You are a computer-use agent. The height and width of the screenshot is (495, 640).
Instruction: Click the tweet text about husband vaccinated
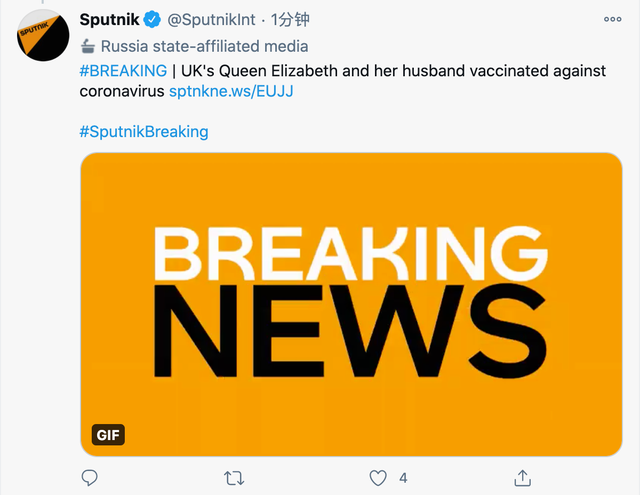[x=400, y=71]
